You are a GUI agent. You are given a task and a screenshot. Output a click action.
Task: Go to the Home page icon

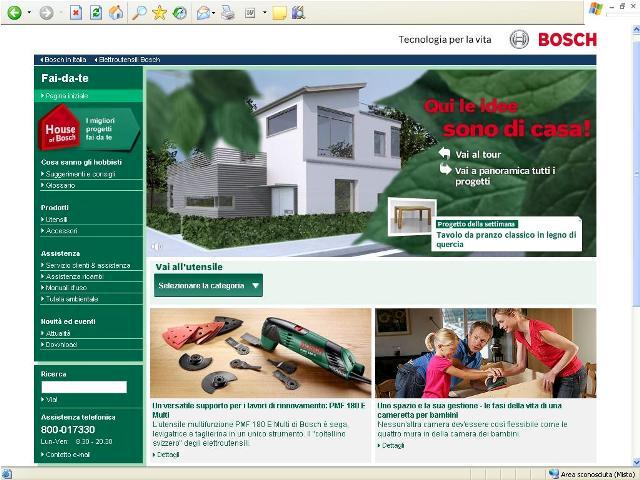(x=116, y=13)
